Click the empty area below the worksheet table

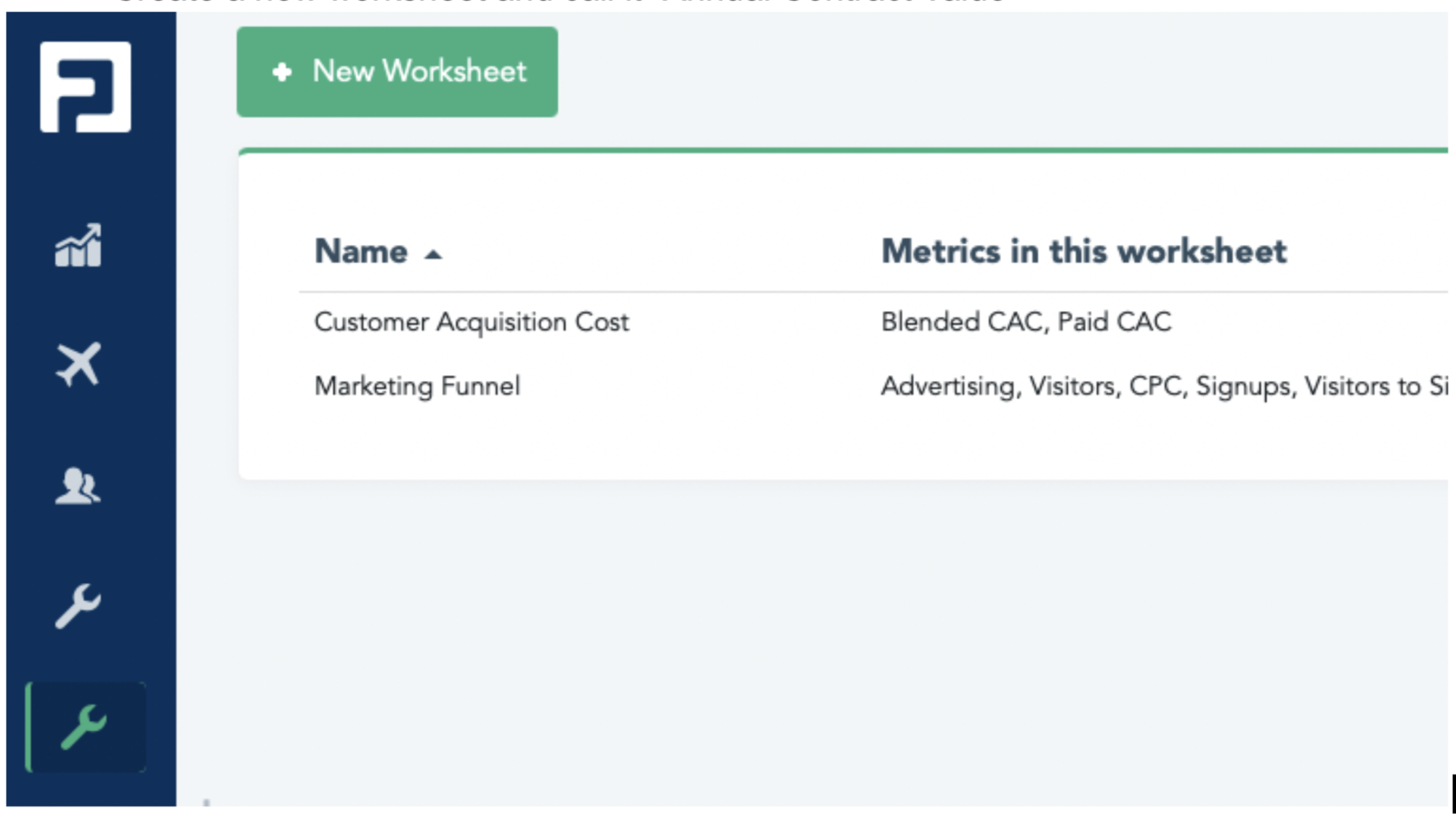(799, 625)
